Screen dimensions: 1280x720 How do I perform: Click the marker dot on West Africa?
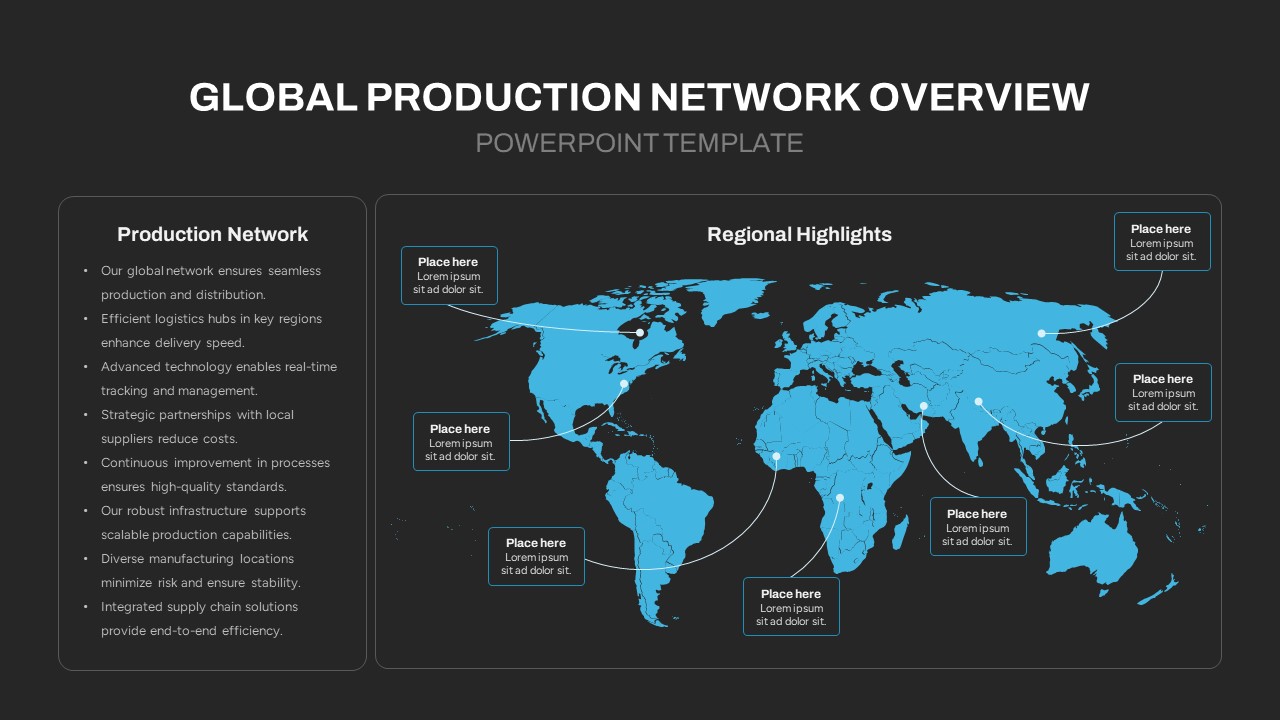tap(776, 456)
